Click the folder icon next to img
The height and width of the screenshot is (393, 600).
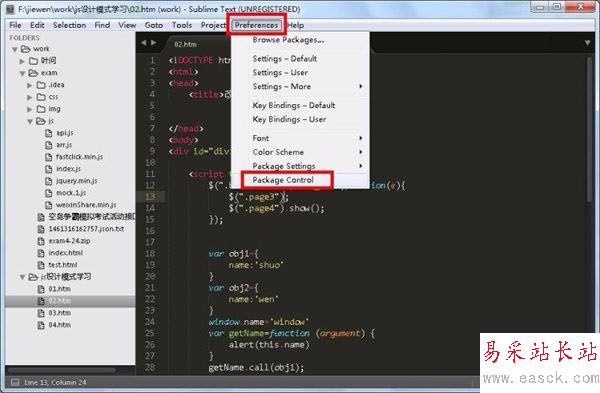[41, 109]
